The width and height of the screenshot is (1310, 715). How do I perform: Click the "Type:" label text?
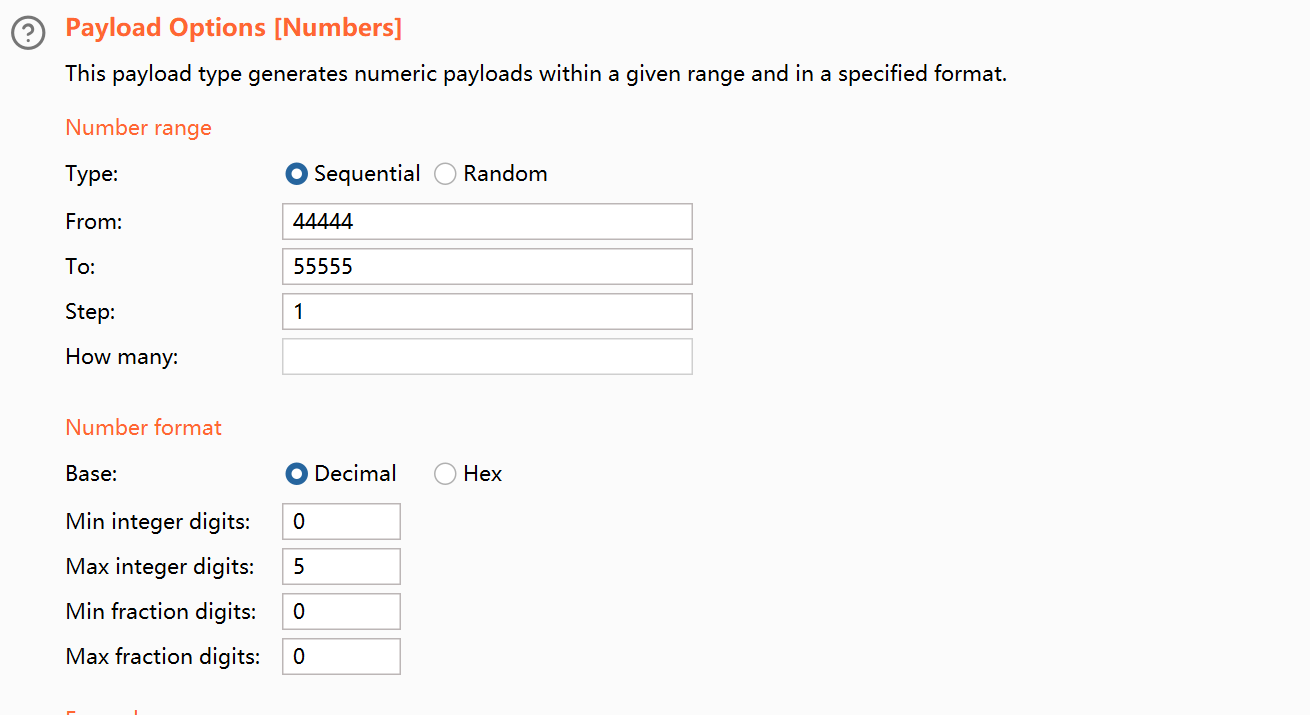(92, 174)
